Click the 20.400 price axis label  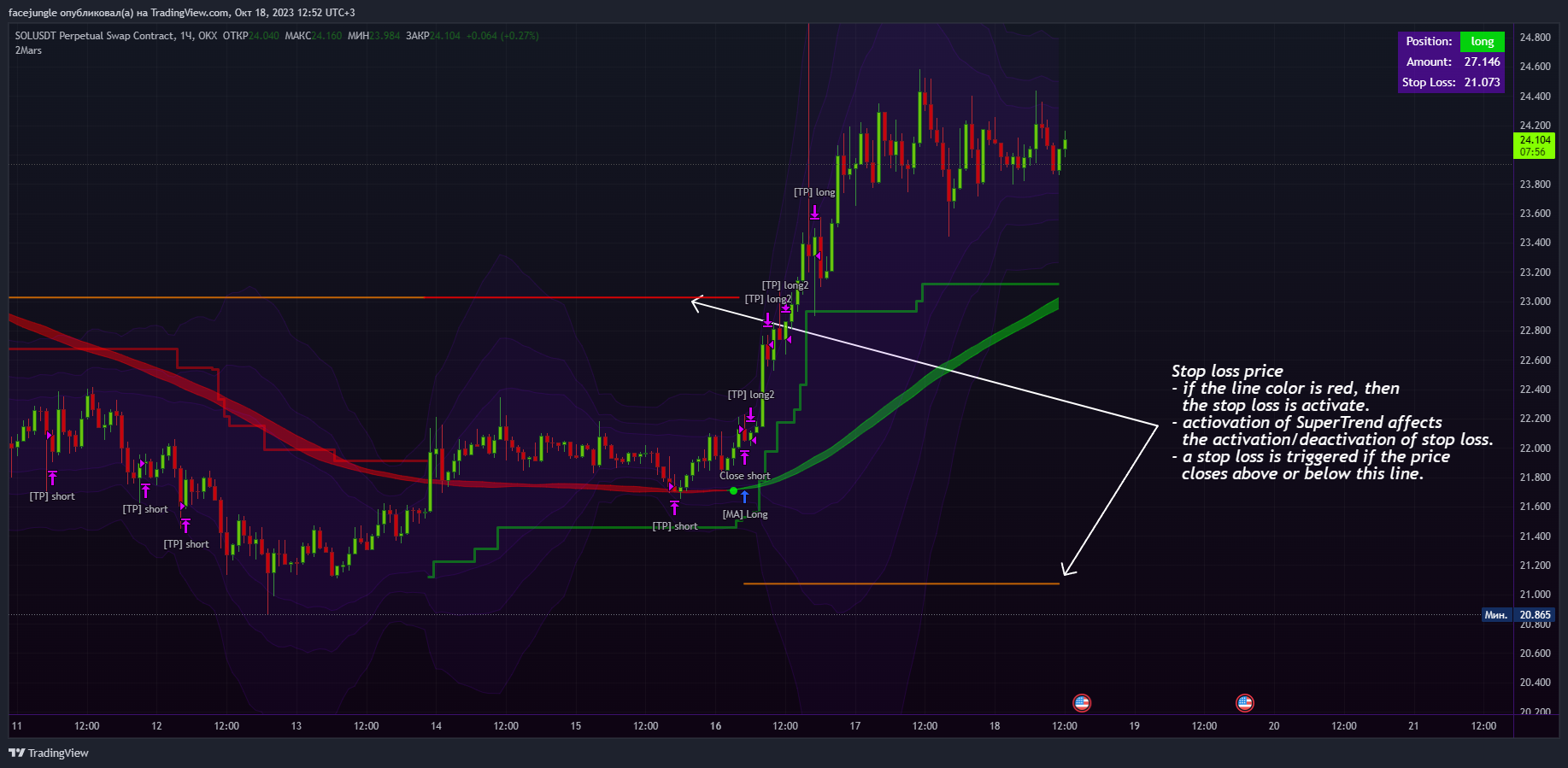coord(1535,683)
